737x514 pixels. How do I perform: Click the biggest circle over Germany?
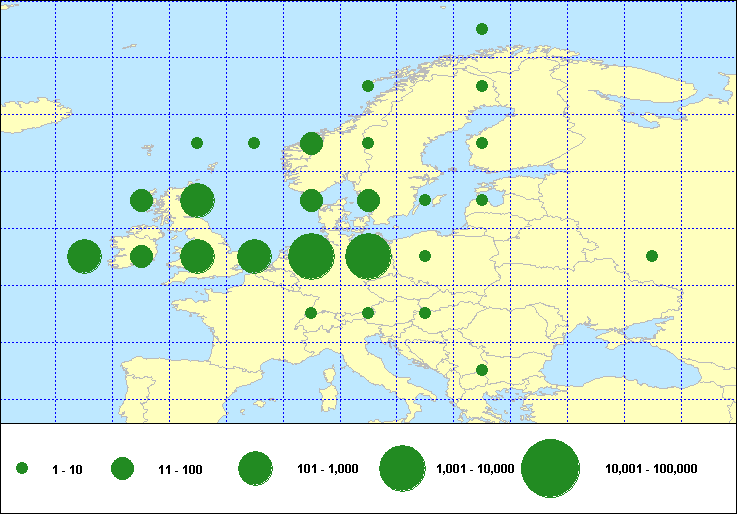(x=368, y=257)
